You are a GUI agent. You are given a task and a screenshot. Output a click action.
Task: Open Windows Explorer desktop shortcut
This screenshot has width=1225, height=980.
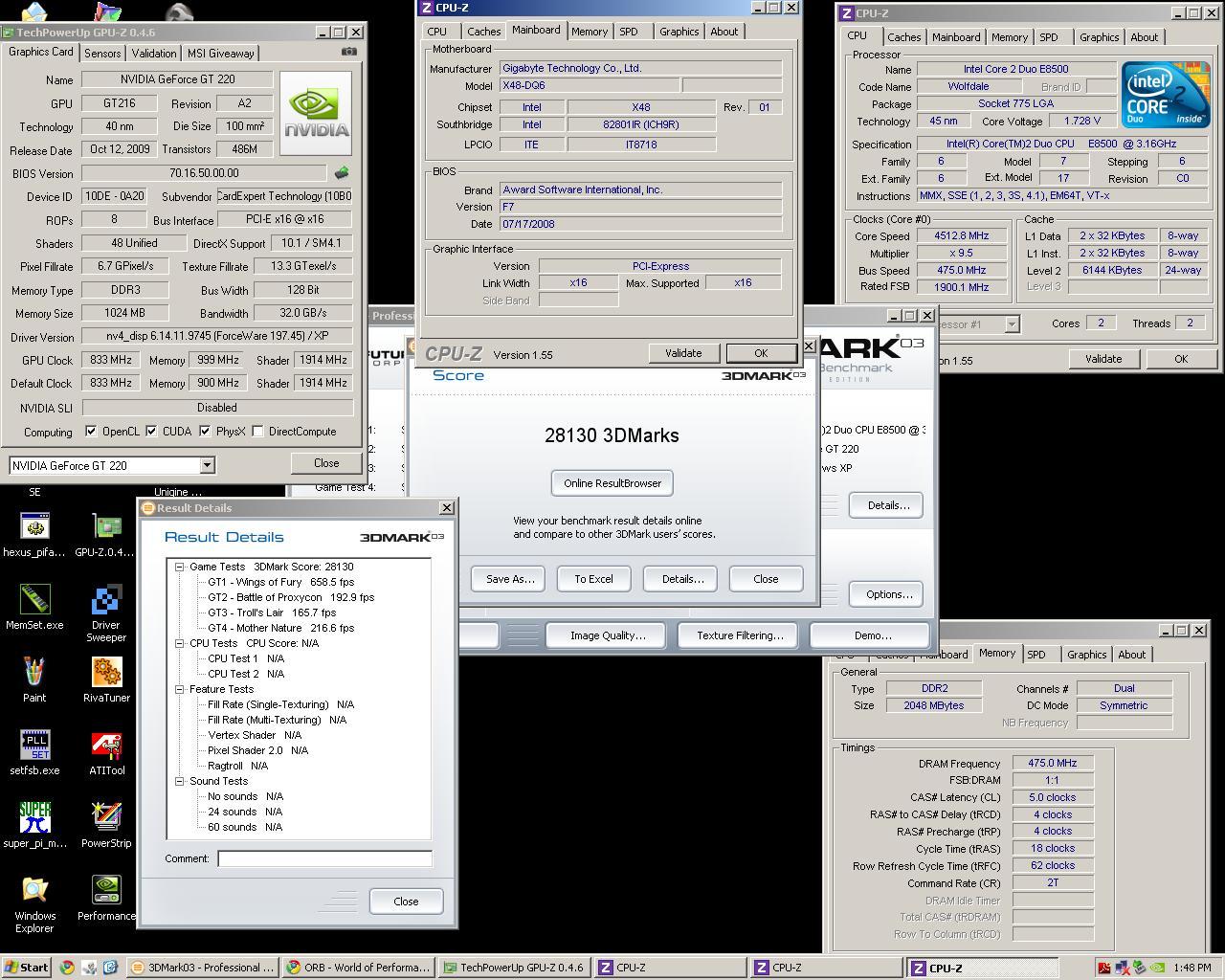click(x=34, y=904)
